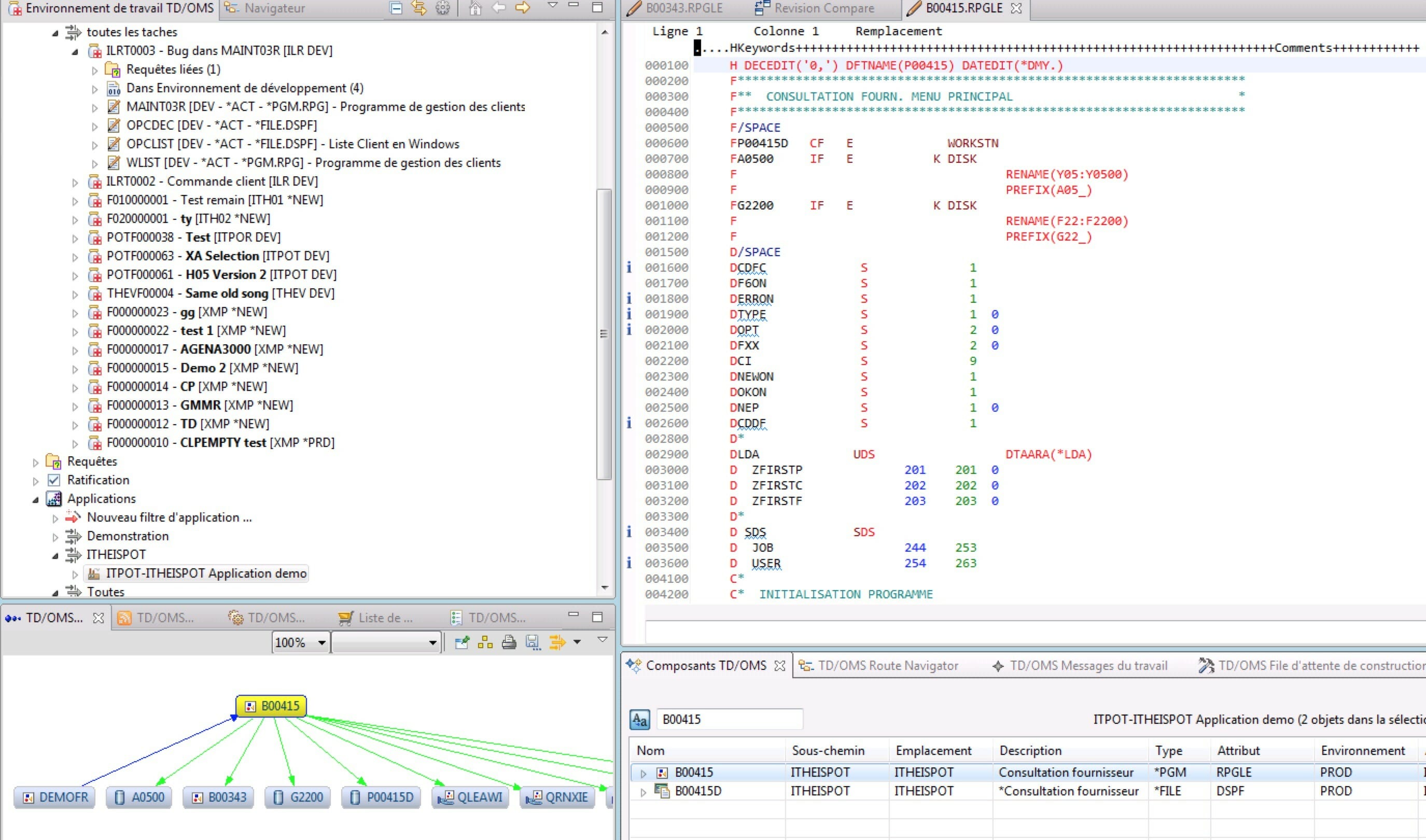Open the RSS feed TD/OMS tab
This screenshot has height=840, width=1426.
[156, 618]
